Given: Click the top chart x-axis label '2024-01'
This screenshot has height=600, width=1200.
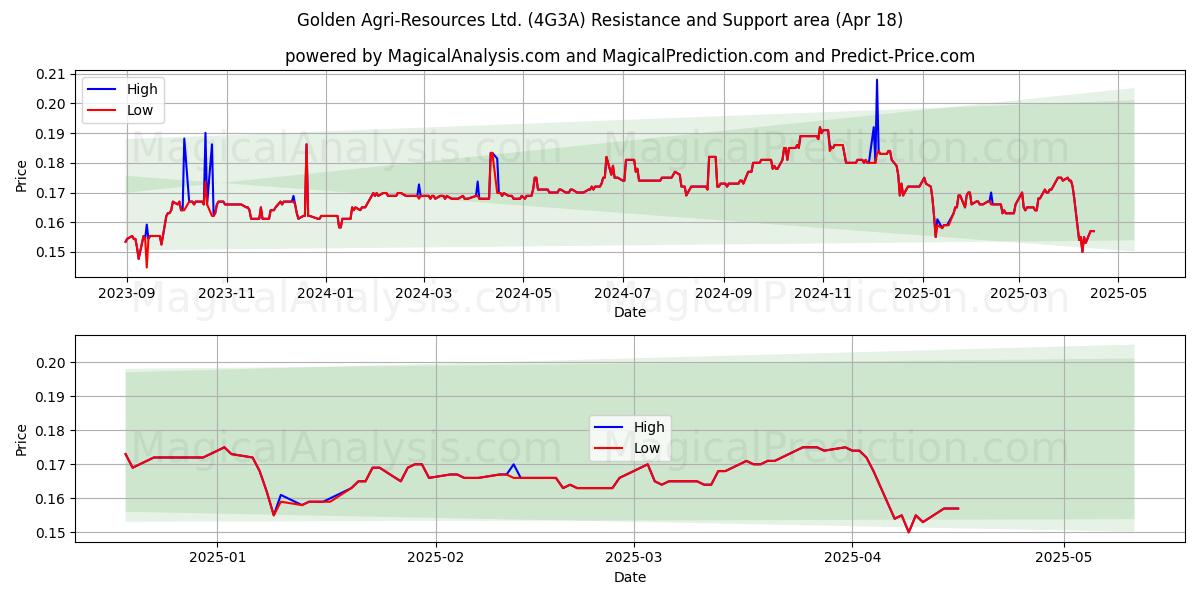Looking at the screenshot, I should coord(326,295).
